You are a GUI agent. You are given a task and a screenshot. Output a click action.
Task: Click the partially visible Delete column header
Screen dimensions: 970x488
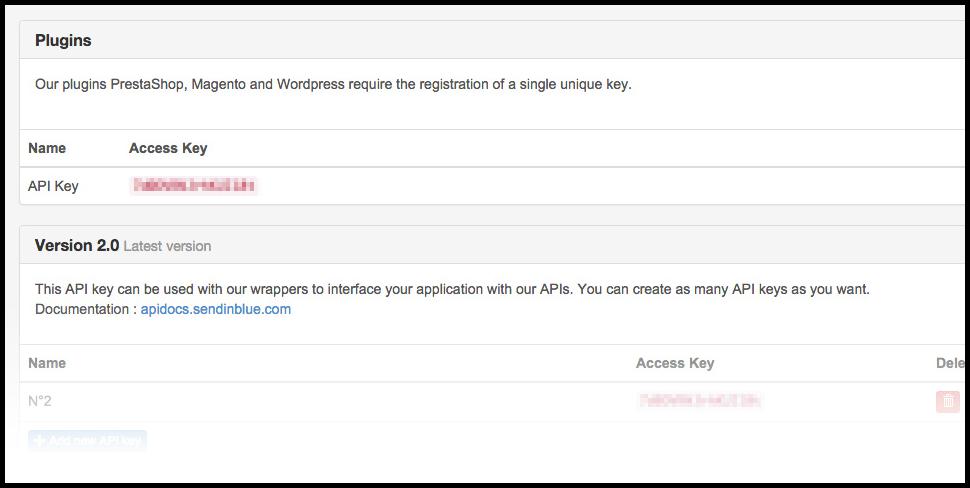(x=948, y=363)
